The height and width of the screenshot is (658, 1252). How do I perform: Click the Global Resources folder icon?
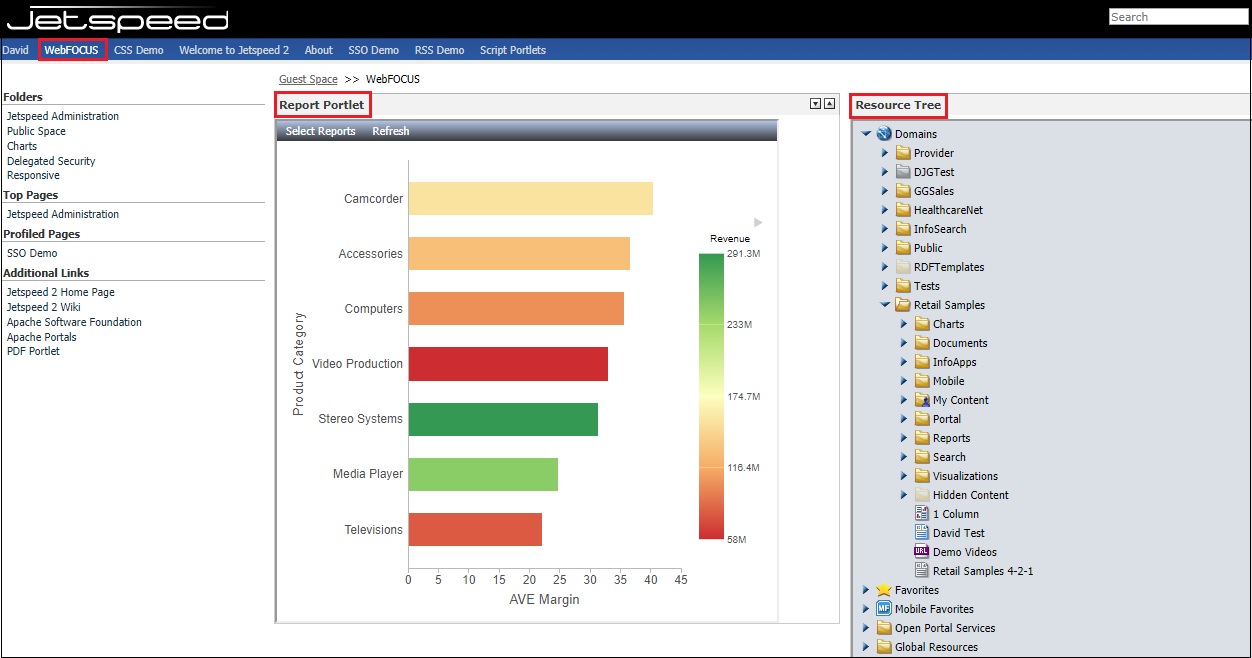(x=883, y=647)
